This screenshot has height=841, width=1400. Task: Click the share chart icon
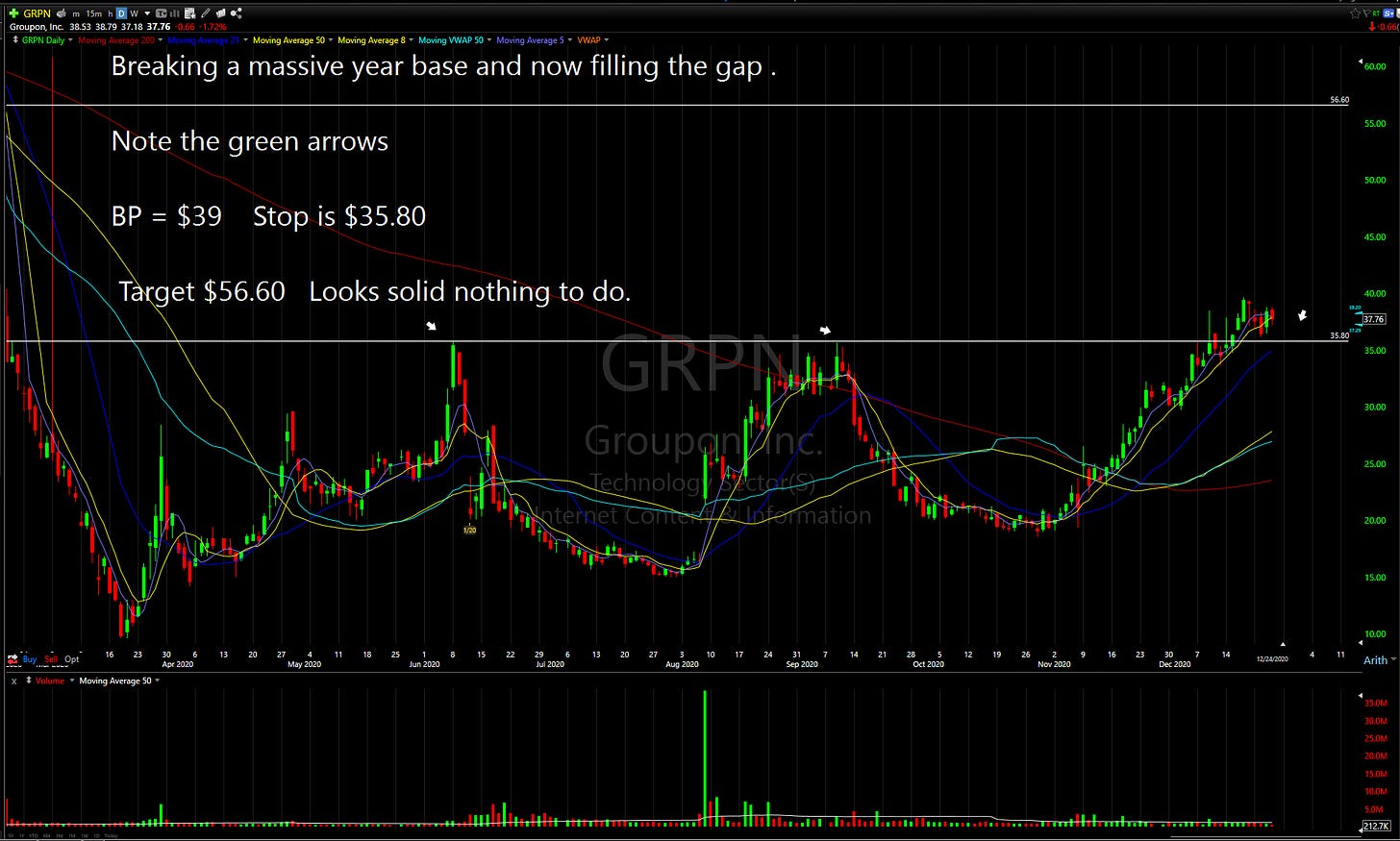point(237,13)
